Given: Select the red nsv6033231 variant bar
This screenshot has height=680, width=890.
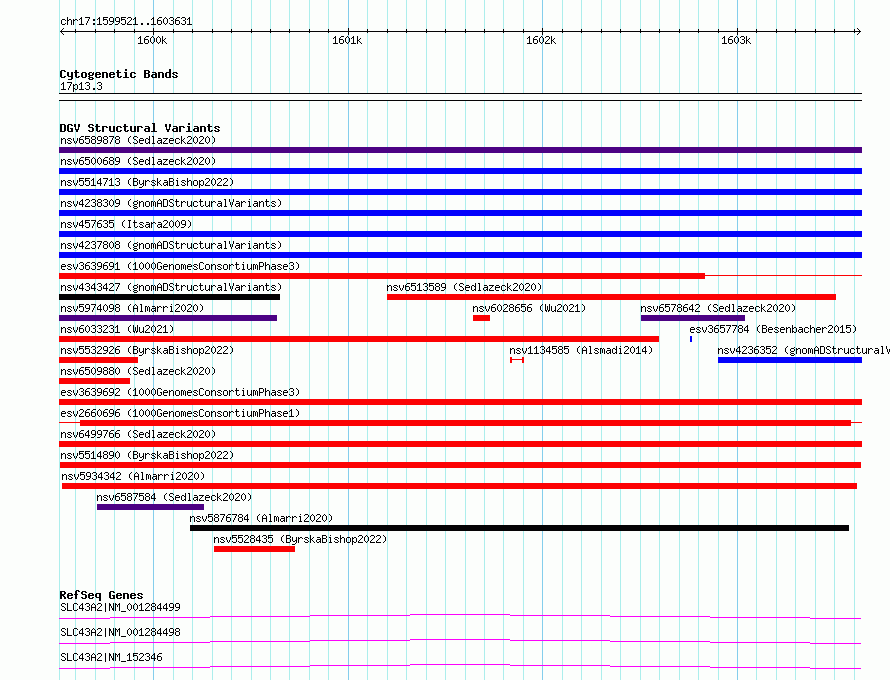Looking at the screenshot, I should 359,339.
